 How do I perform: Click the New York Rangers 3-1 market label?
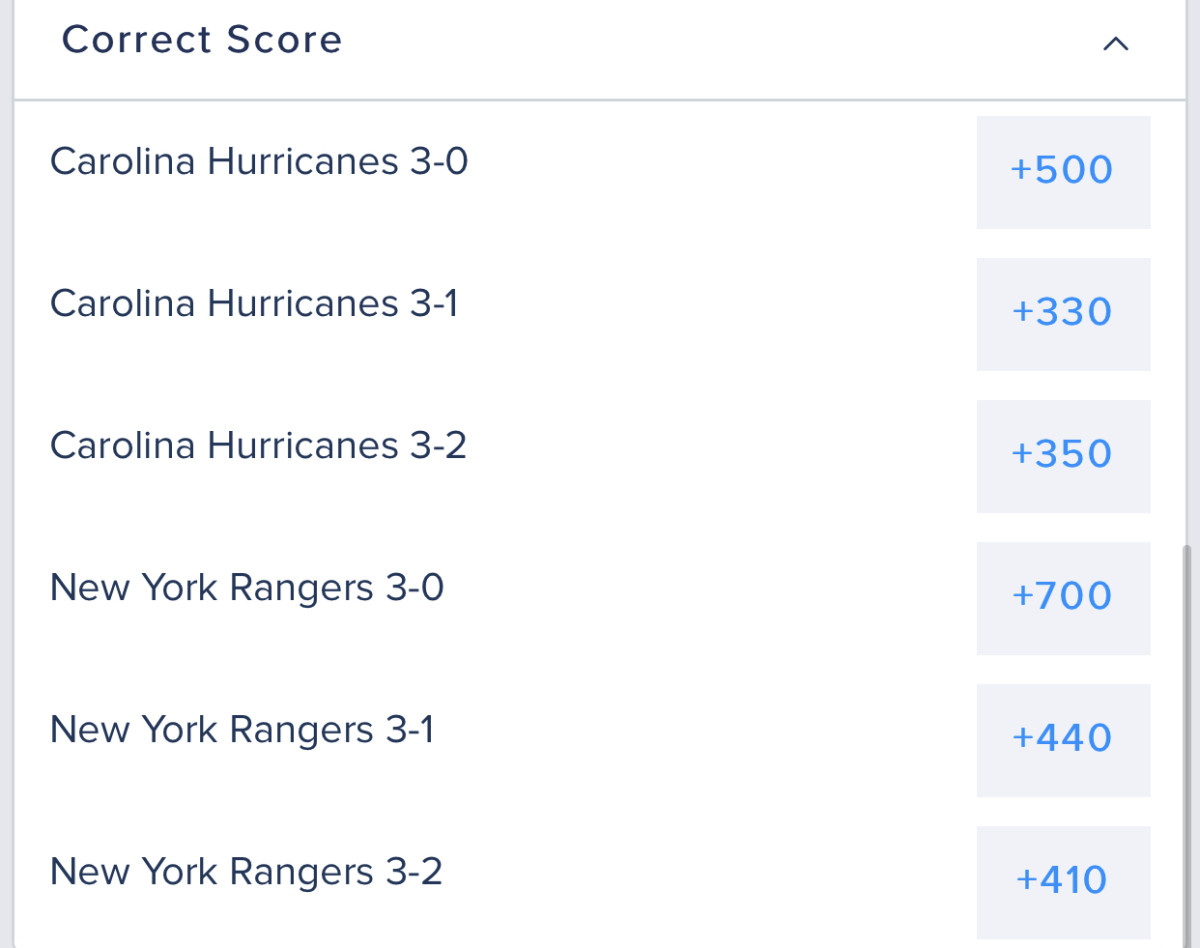[x=240, y=730]
